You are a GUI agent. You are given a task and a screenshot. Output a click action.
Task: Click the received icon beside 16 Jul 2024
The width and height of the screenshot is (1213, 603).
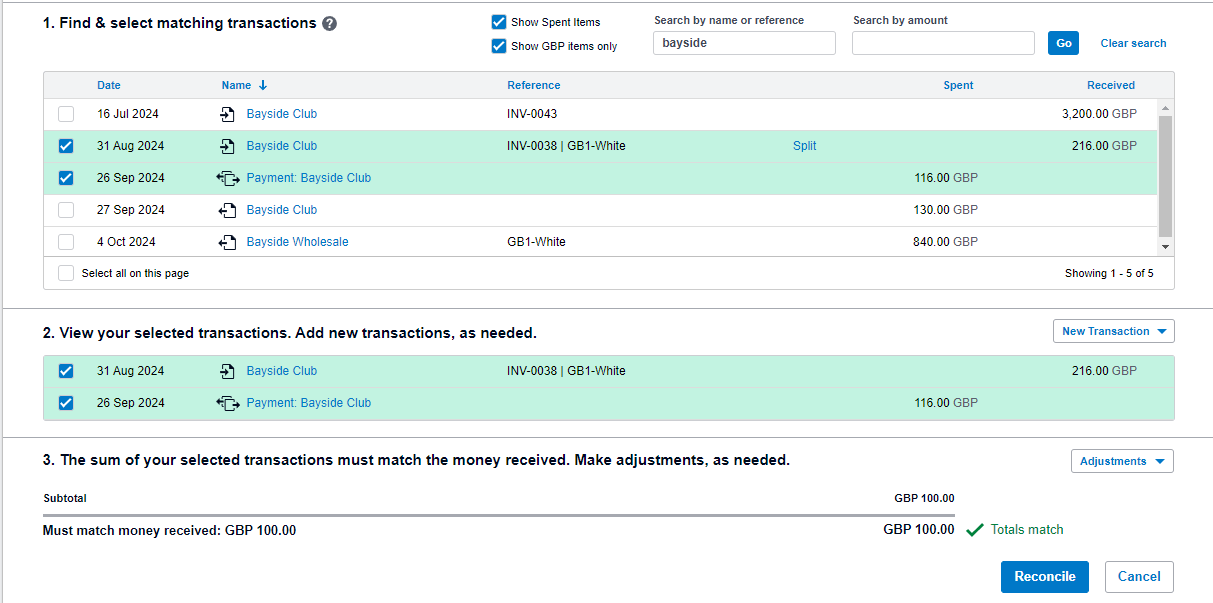227,114
